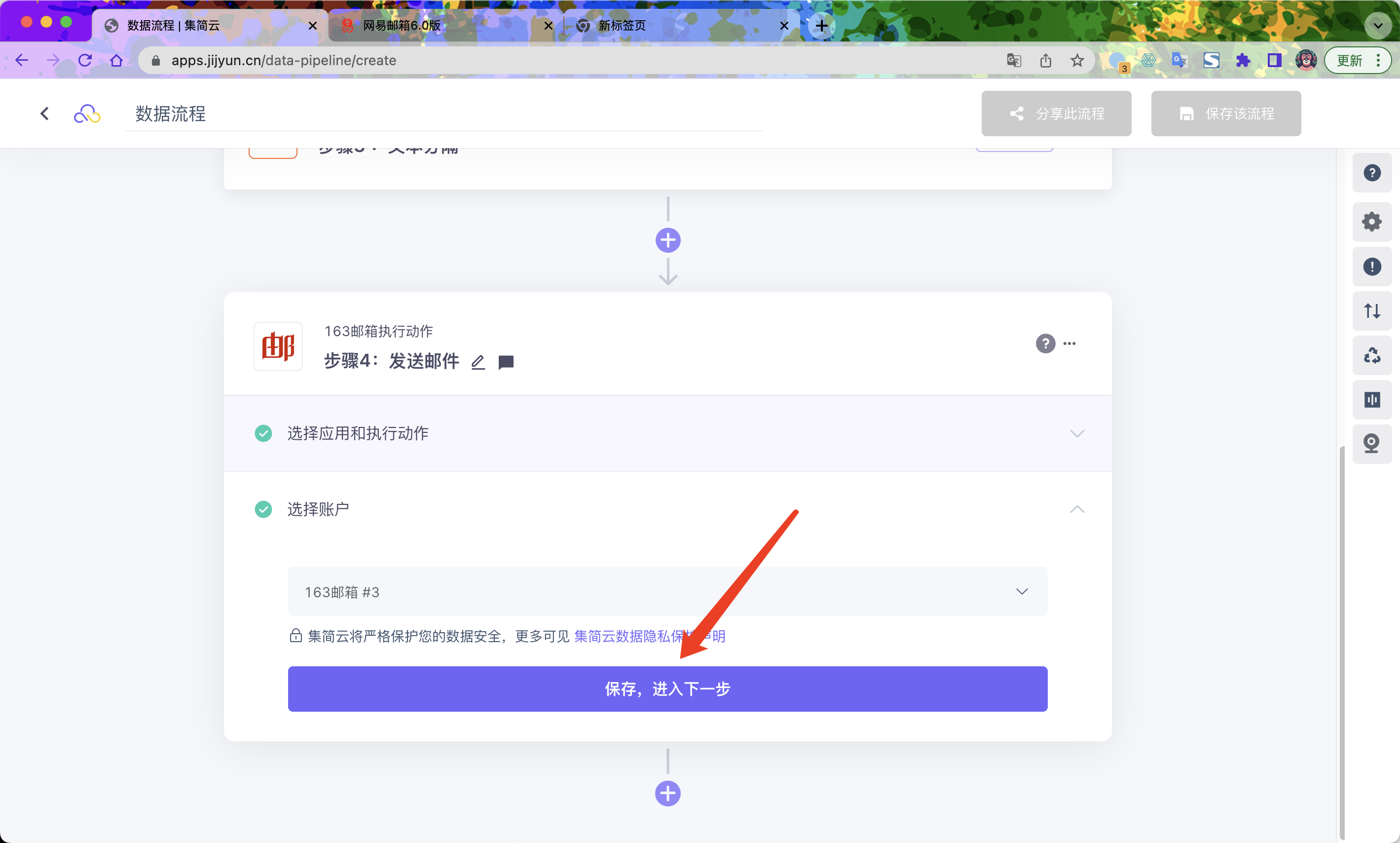Click the exclamation alert sidebar icon

[x=1371, y=267]
